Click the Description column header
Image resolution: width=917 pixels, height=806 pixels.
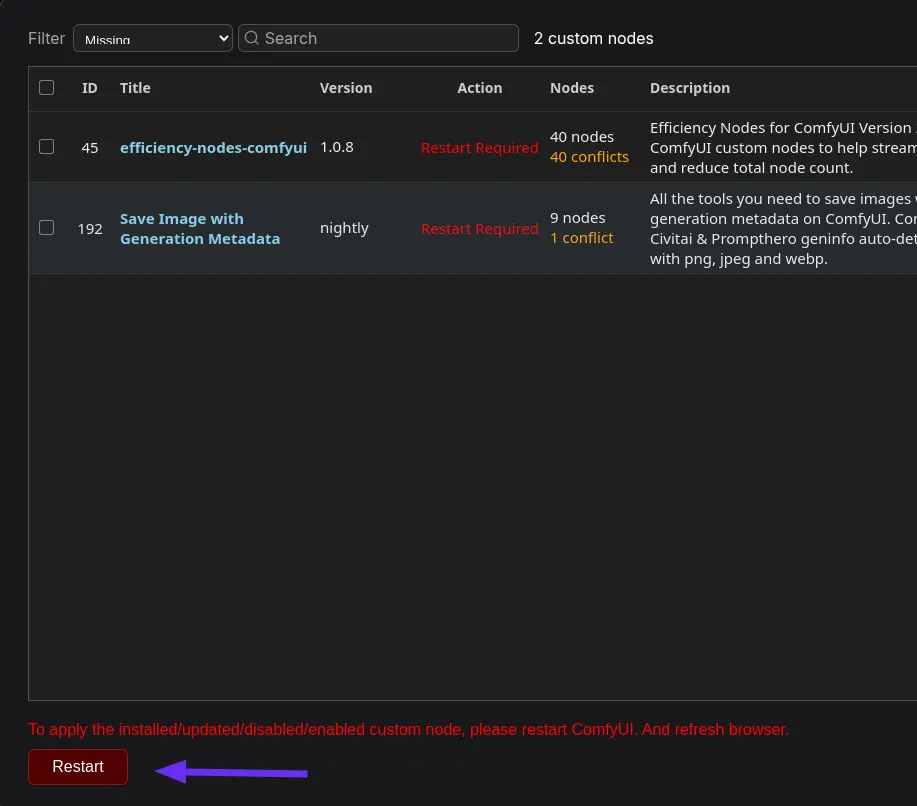click(x=690, y=88)
